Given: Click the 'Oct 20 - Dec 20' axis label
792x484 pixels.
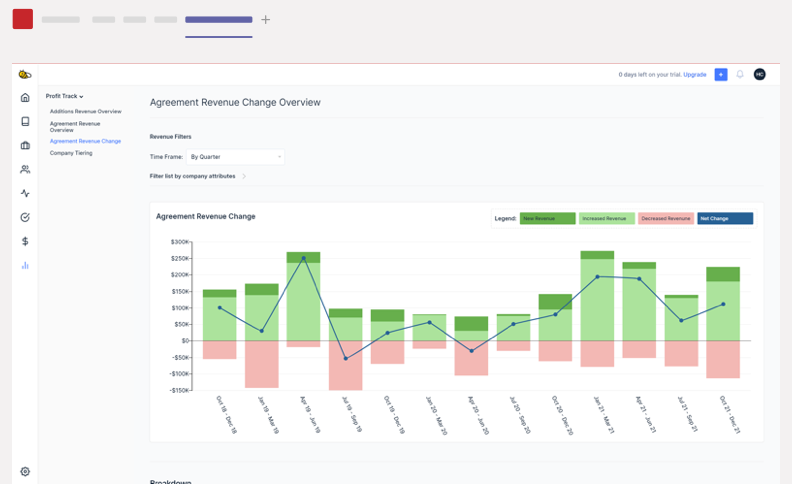Looking at the screenshot, I should click(x=562, y=415).
